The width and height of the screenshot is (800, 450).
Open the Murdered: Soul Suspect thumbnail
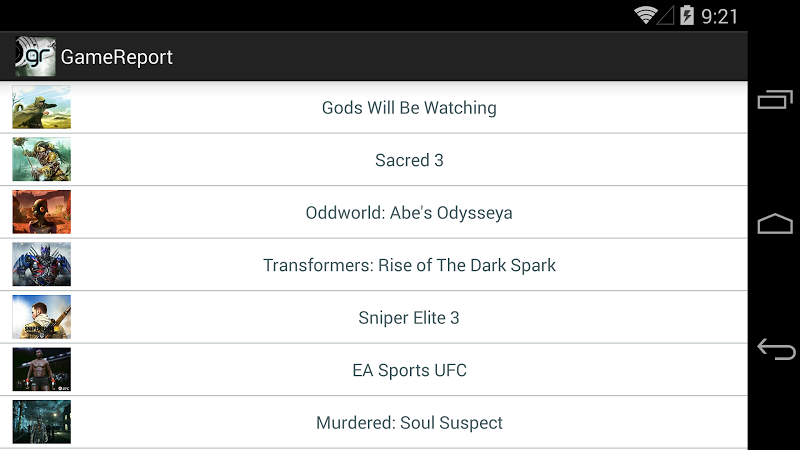pyautogui.click(x=42, y=422)
